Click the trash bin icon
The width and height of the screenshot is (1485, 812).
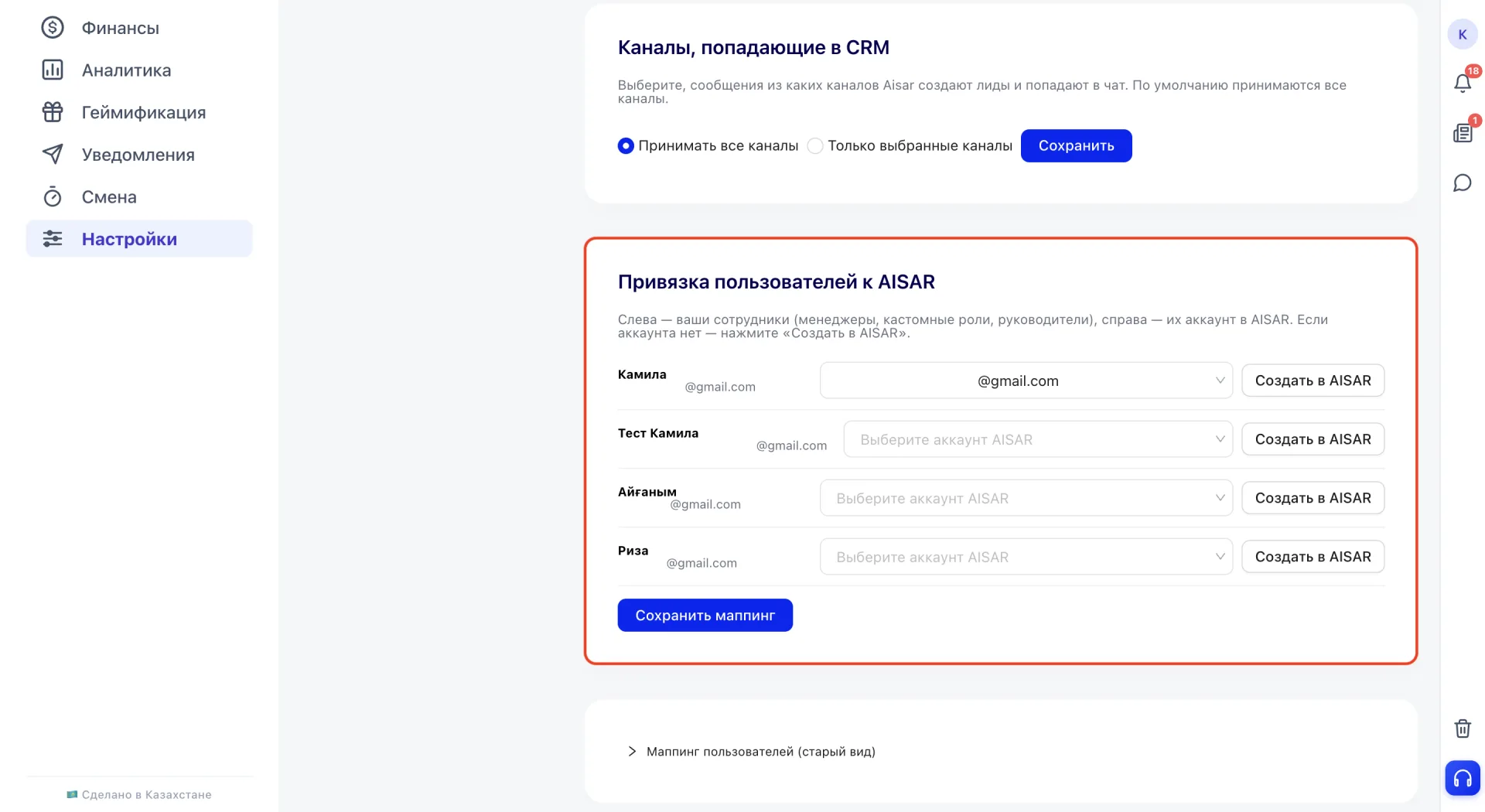1463,728
